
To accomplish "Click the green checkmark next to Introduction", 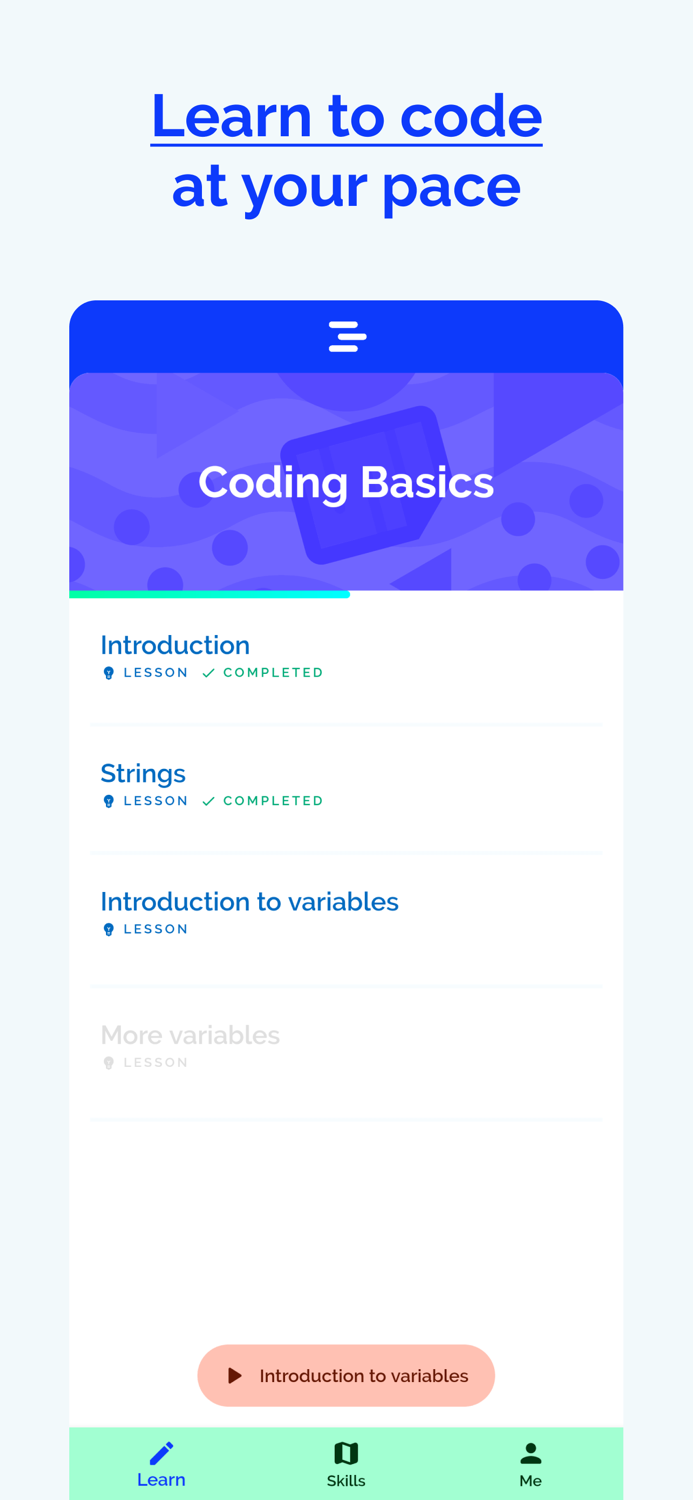I will pos(207,672).
